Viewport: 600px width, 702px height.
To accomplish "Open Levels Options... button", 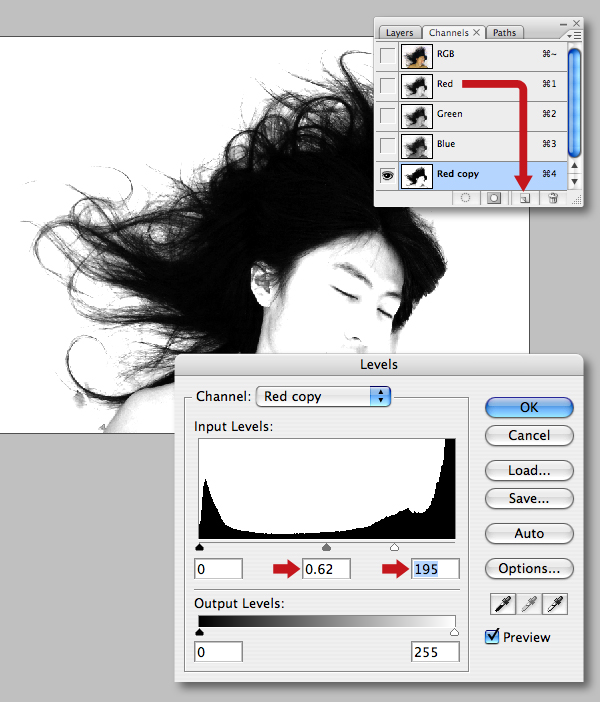I will pyautogui.click(x=529, y=568).
